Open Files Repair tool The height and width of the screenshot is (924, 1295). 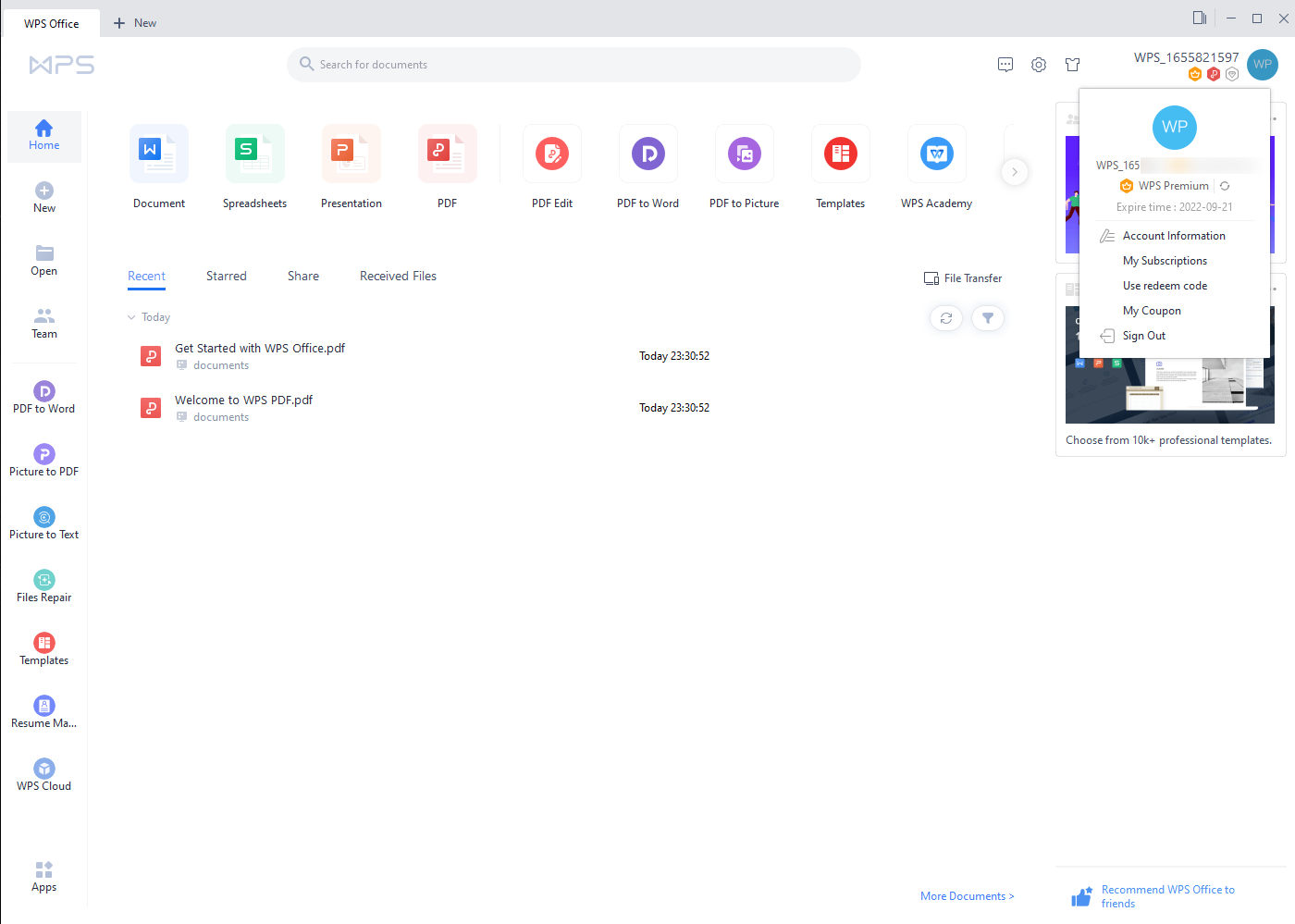[43, 586]
